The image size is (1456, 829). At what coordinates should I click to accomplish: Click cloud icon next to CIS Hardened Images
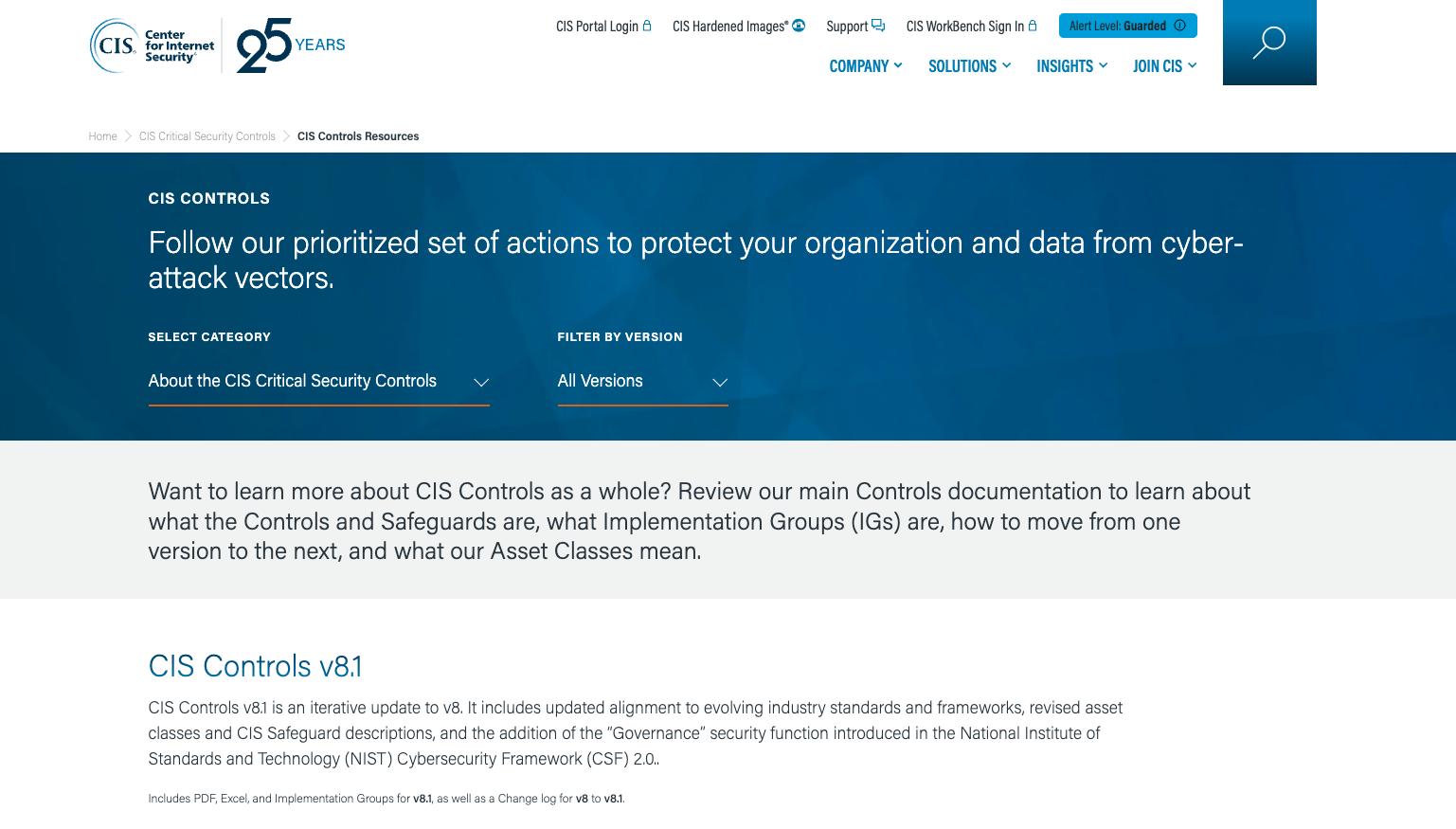click(799, 26)
